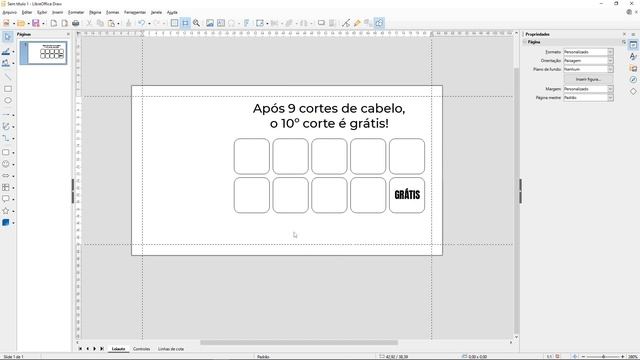This screenshot has height=360, width=640.
Task: Open the Shapes sidebar deck
Action: pyautogui.click(x=633, y=91)
